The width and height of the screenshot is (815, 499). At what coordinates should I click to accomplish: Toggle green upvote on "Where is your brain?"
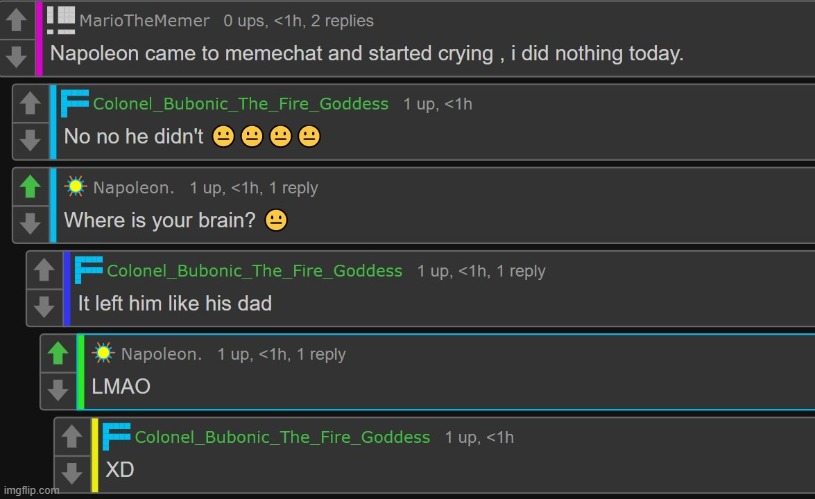point(31,186)
